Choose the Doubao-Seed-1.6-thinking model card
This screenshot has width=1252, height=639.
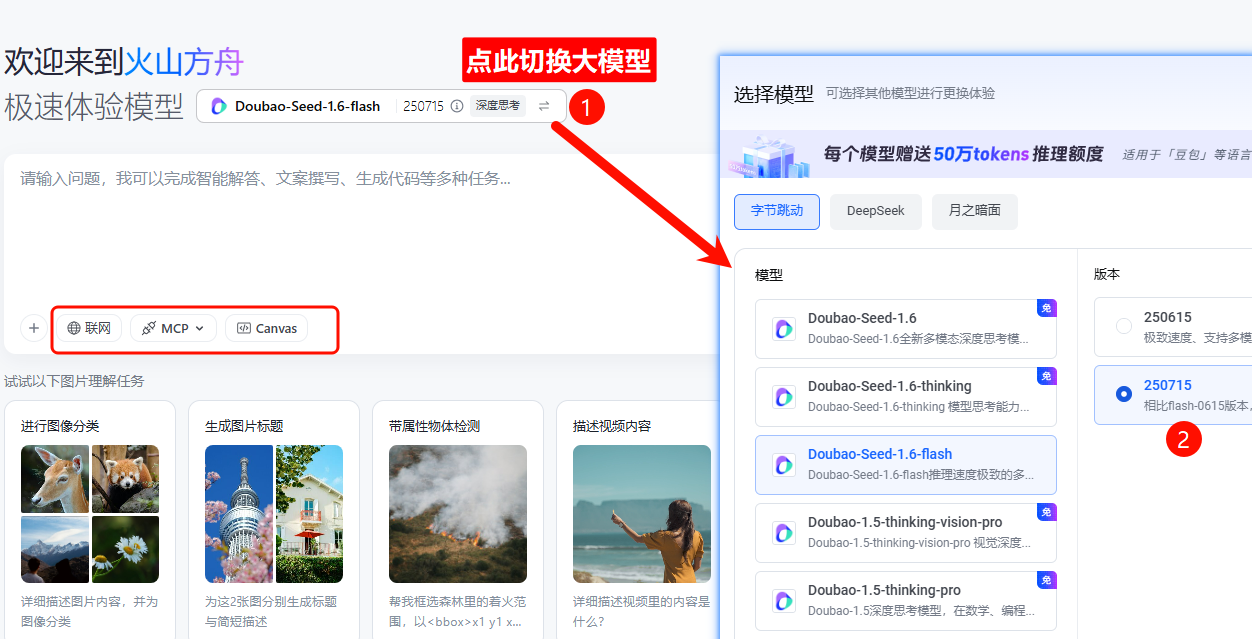[x=906, y=397]
